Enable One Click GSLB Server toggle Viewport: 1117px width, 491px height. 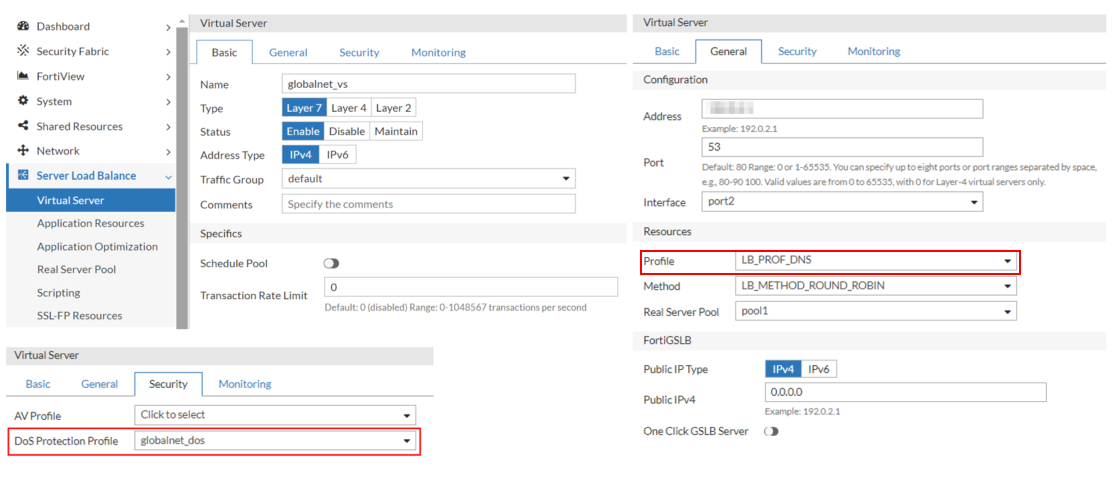[771, 431]
